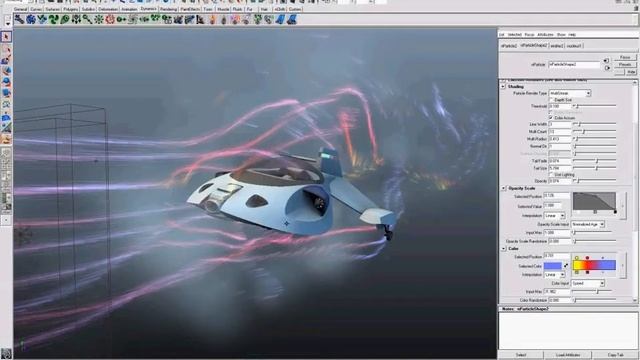The height and width of the screenshot is (360, 640).
Task: Click the Selected Color blue swatch
Action: coord(553,266)
